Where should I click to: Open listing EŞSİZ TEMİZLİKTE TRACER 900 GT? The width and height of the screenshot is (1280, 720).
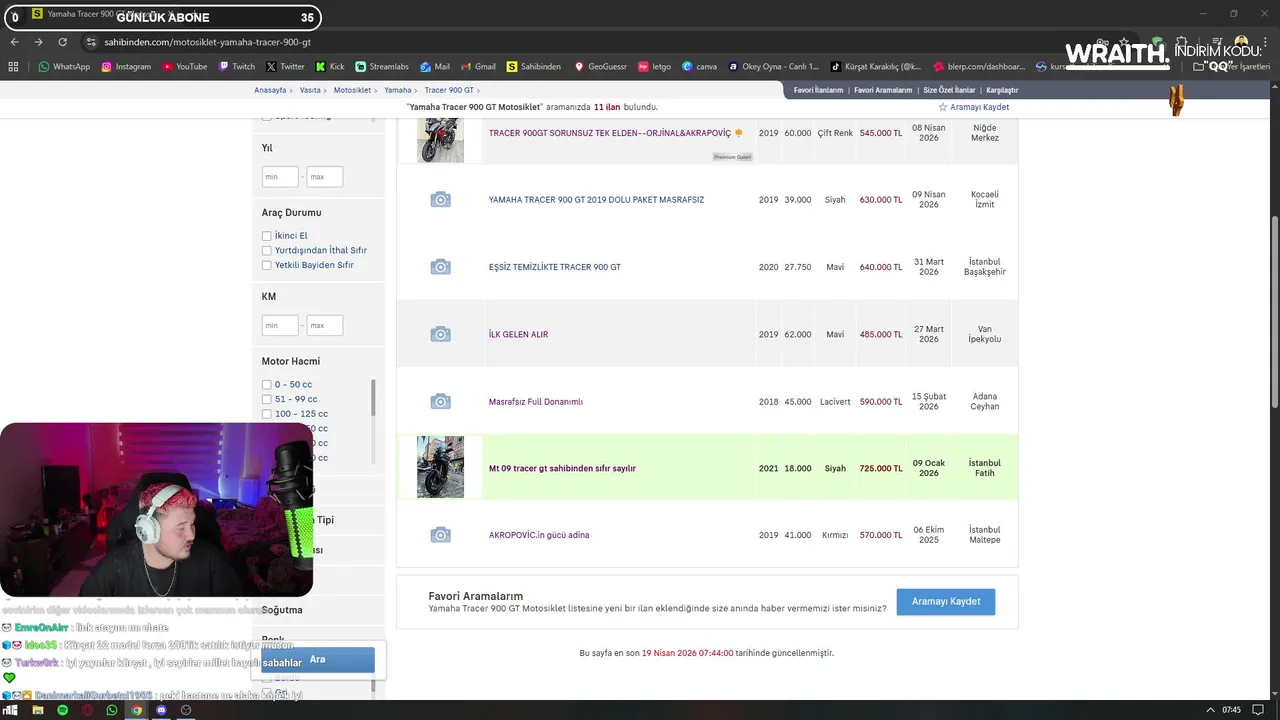click(x=555, y=267)
